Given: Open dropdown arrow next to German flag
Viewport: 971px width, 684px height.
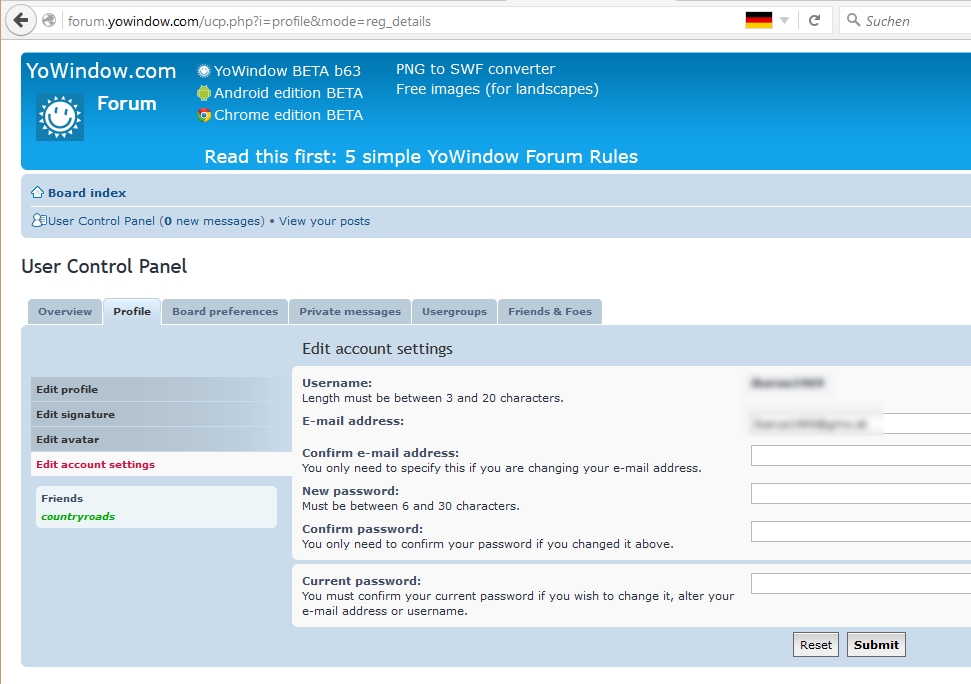Looking at the screenshot, I should [x=785, y=20].
